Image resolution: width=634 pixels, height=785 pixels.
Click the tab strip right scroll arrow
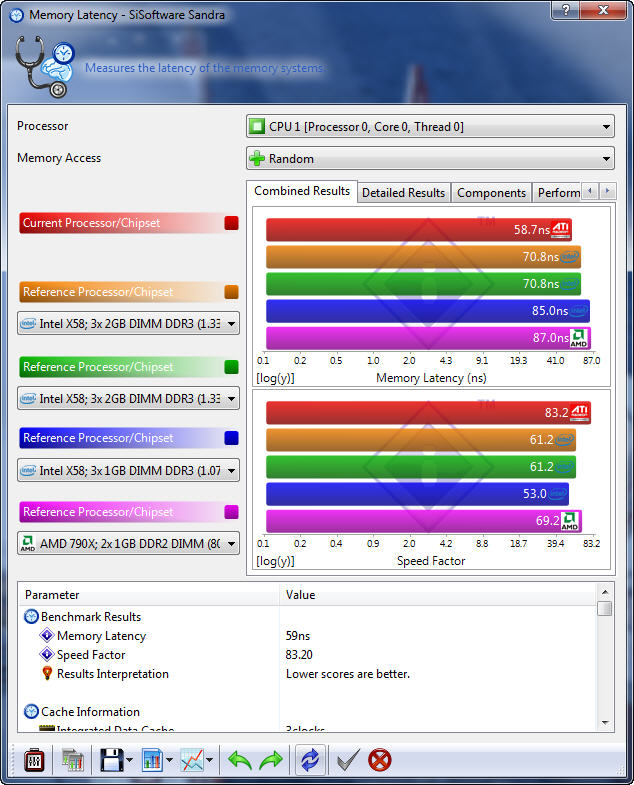[x=607, y=191]
